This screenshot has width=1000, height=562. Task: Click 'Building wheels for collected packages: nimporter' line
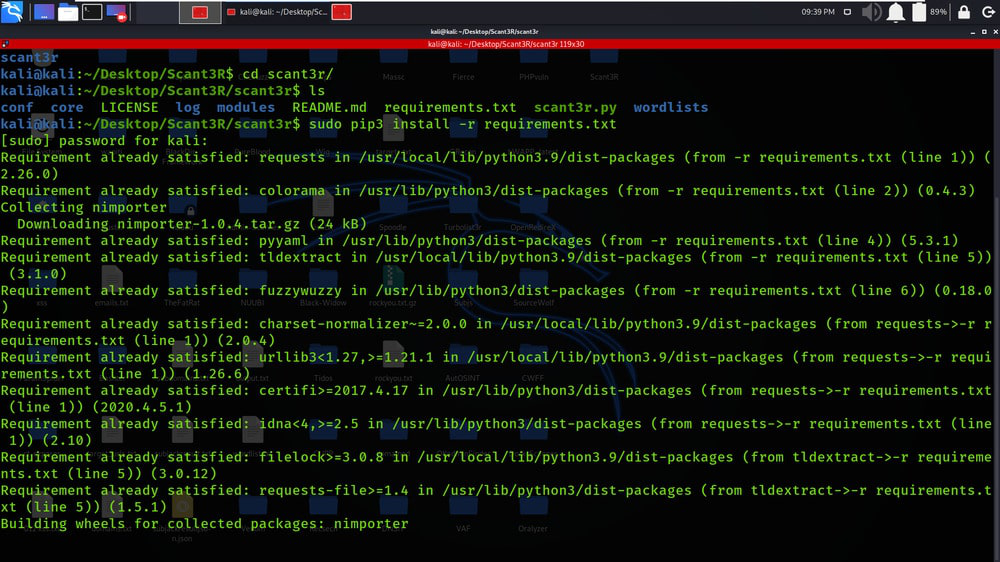(205, 524)
